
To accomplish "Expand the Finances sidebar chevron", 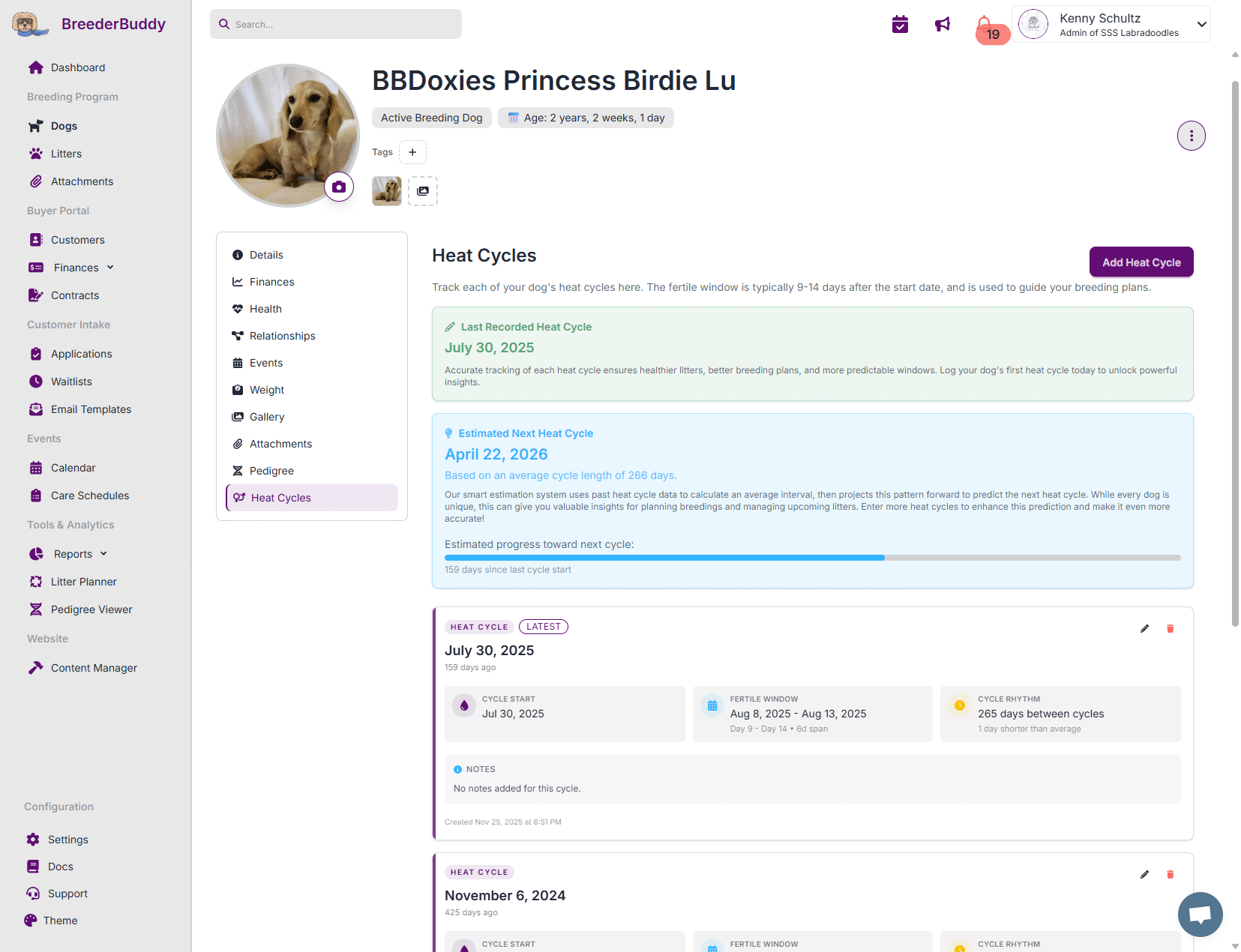I will tap(109, 267).
